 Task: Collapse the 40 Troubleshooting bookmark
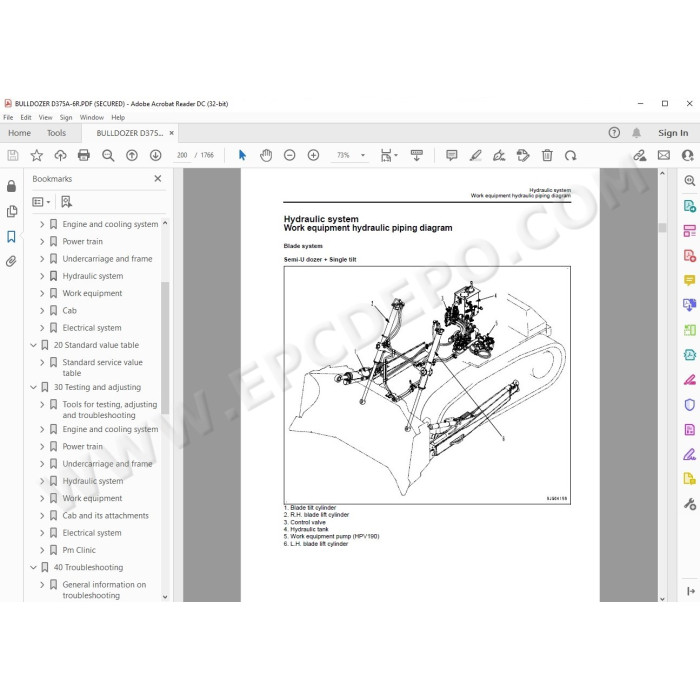33,567
